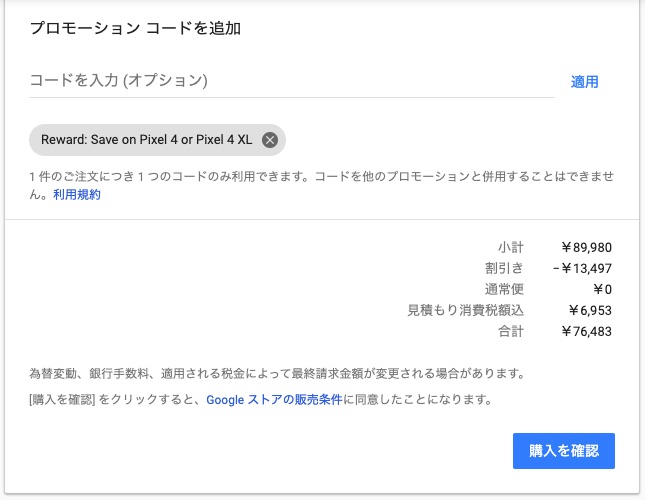This screenshot has height=500, width=645.
Task: Click the コードを入力 promo code field
Action: [292, 80]
